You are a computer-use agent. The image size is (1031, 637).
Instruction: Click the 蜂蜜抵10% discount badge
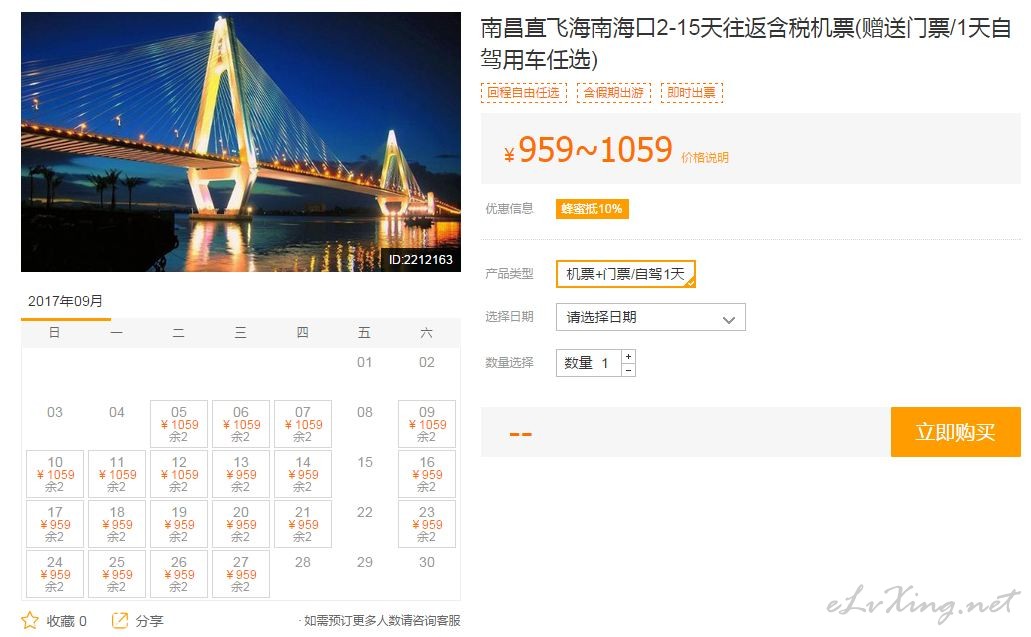(x=592, y=209)
